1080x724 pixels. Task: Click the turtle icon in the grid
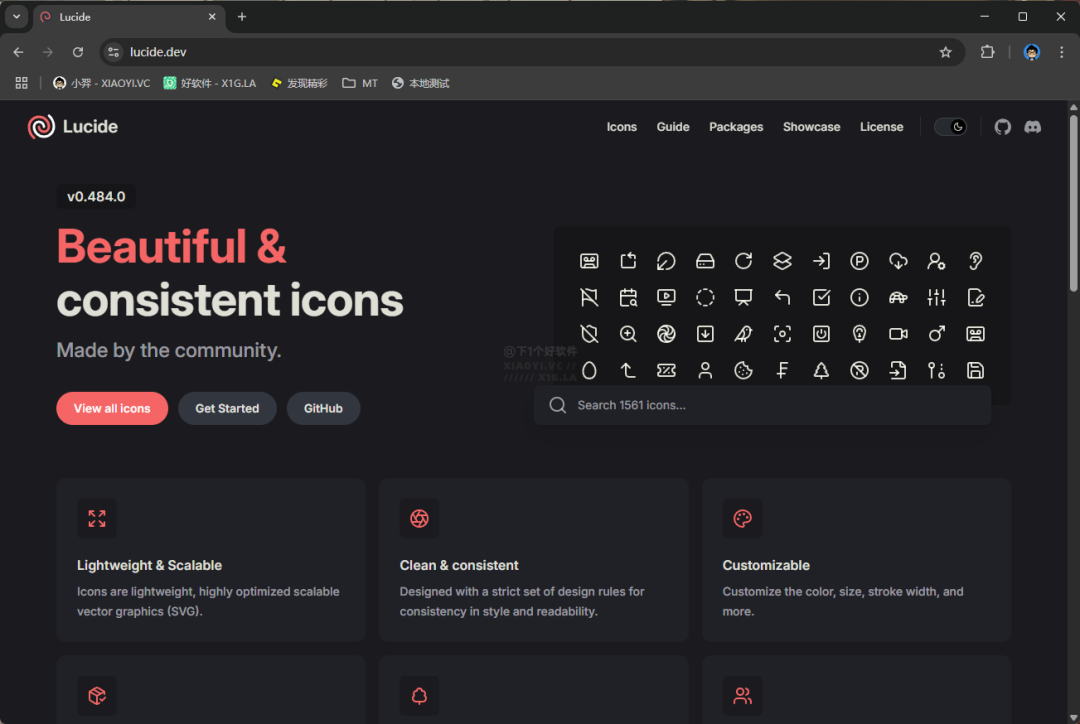coord(898,297)
